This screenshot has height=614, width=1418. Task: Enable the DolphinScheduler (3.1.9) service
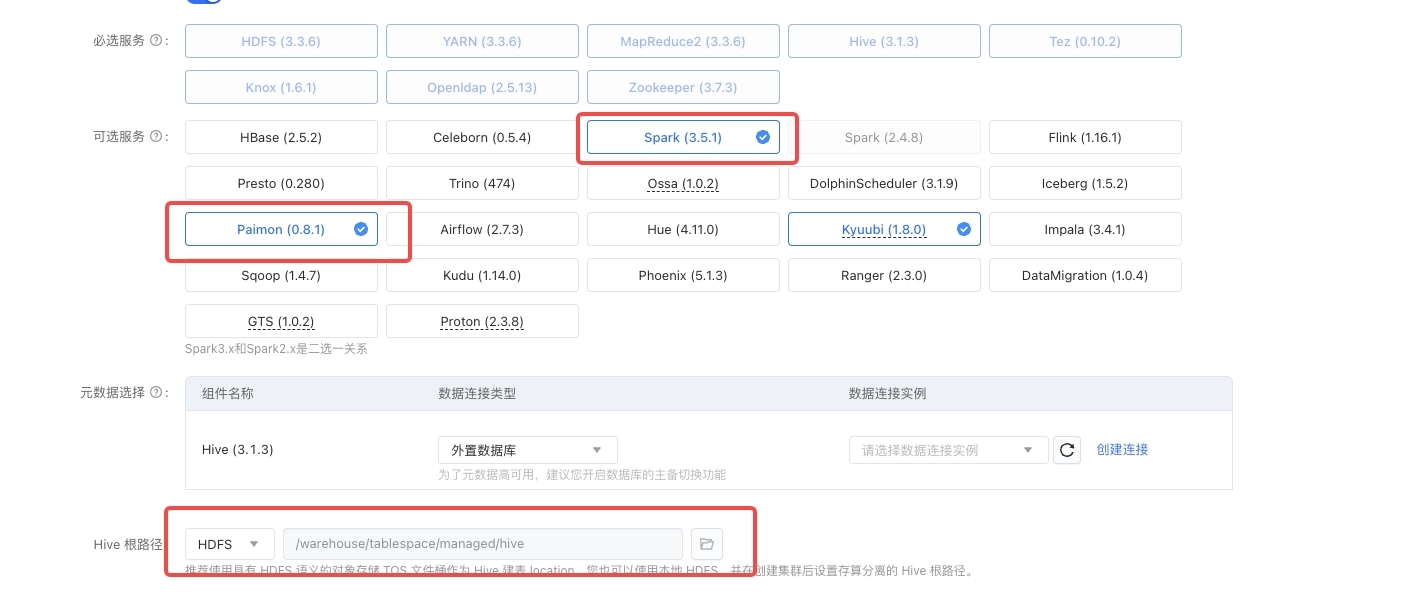point(884,183)
